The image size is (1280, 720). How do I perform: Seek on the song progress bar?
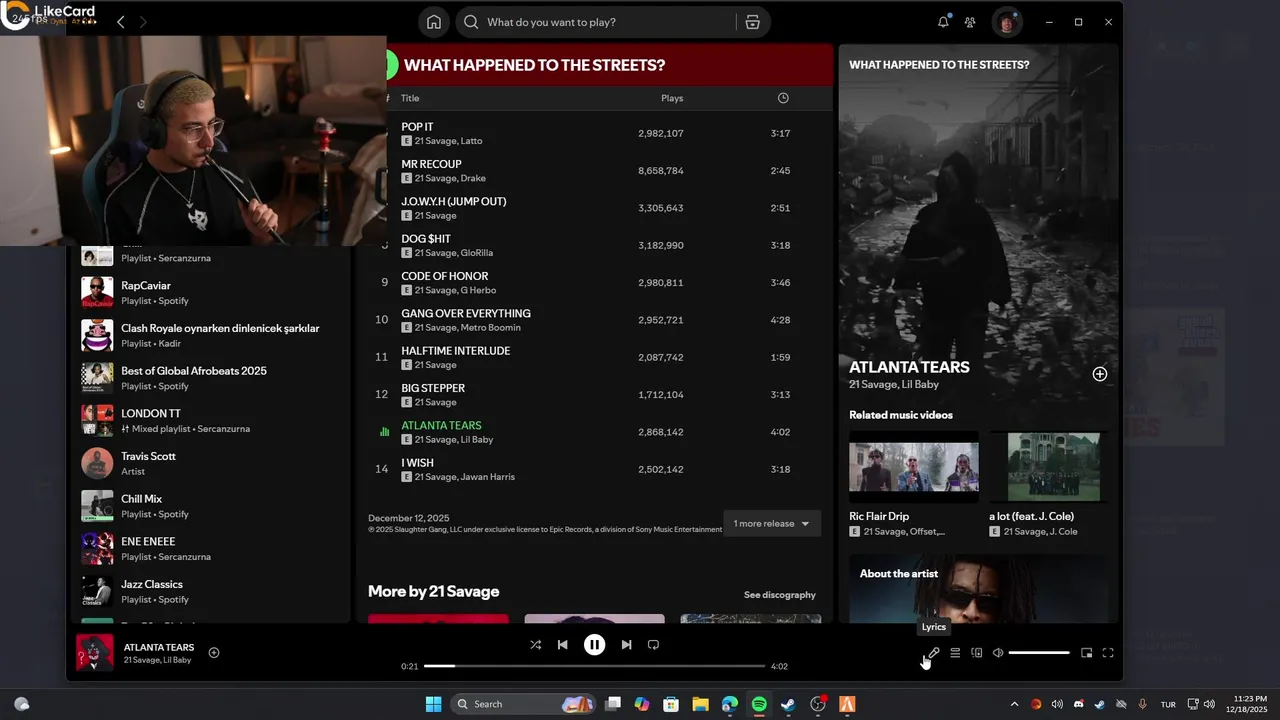tap(594, 666)
